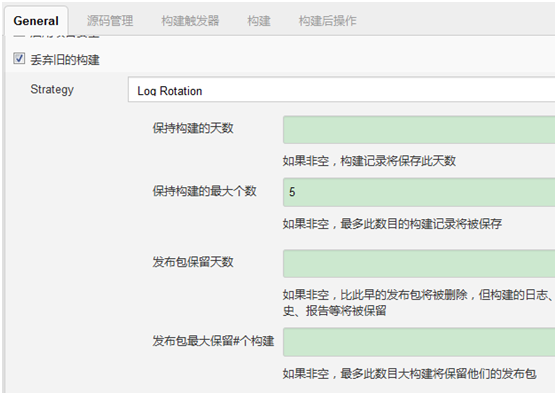Screen dimensions: 557x395
Task: Focus the 保持构建的最大个数 field showing 5
Action: (x=419, y=192)
